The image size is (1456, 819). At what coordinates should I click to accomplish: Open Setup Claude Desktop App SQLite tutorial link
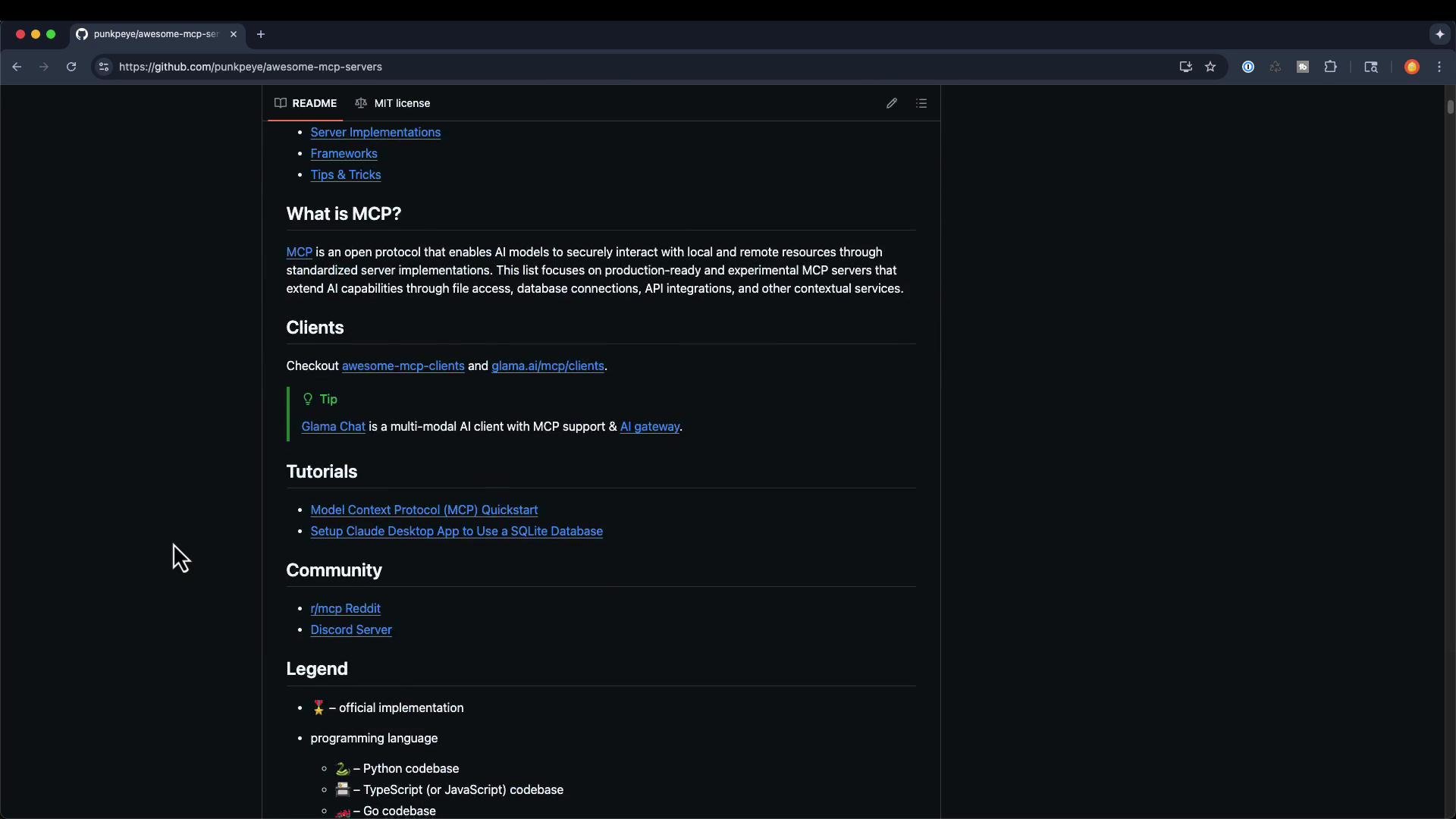[457, 531]
